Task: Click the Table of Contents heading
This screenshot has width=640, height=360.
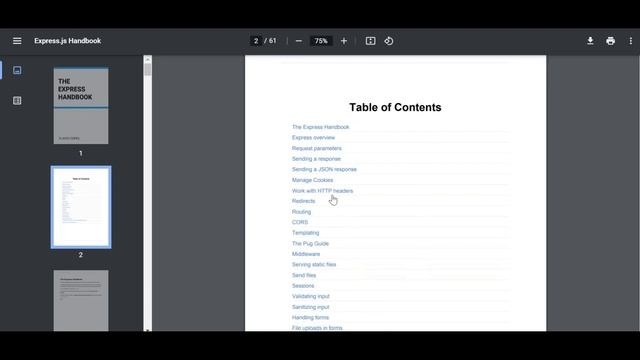Action: [x=395, y=107]
